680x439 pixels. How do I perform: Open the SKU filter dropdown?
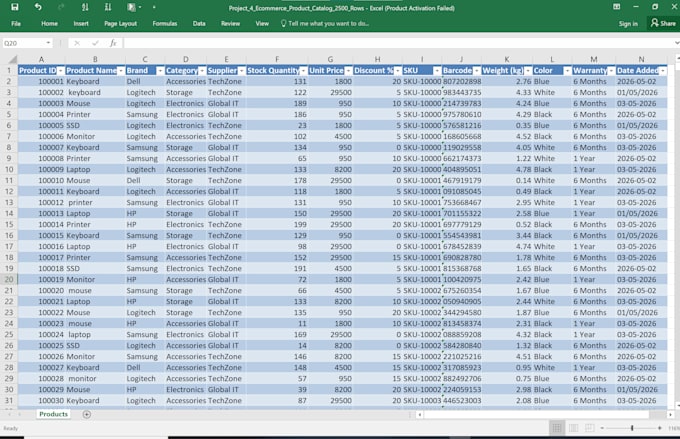[x=437, y=71]
